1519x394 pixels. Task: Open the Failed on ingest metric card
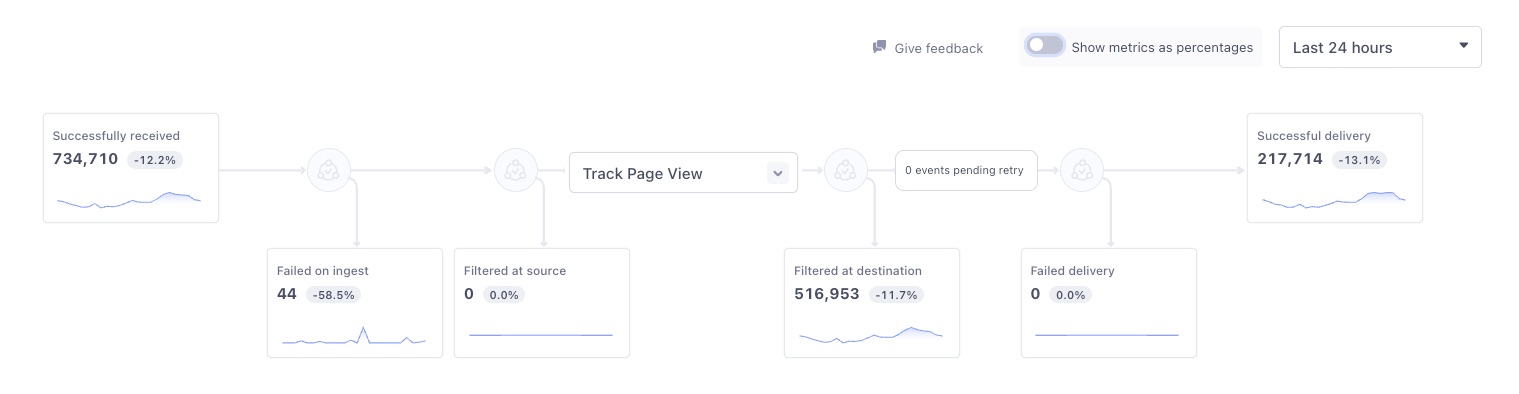tap(355, 302)
